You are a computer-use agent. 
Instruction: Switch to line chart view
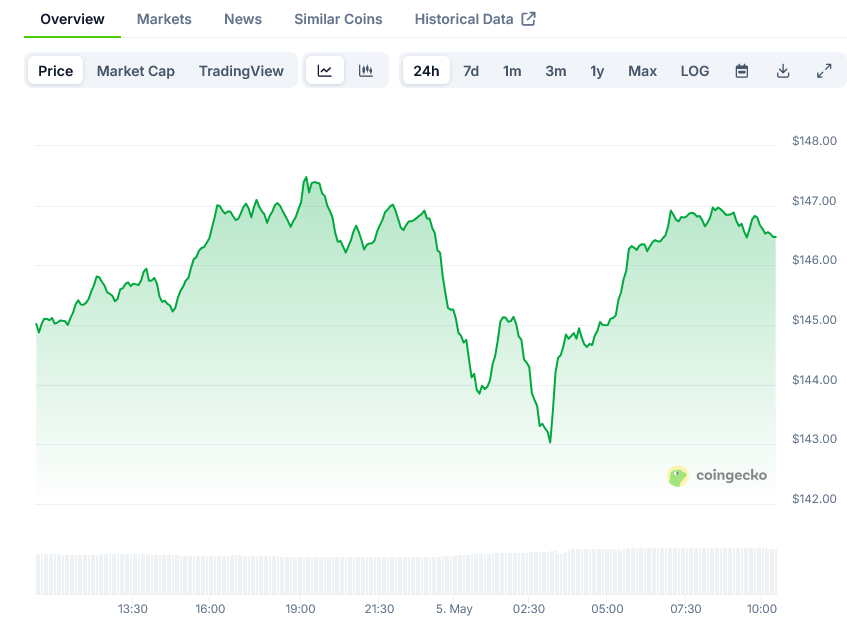(325, 71)
